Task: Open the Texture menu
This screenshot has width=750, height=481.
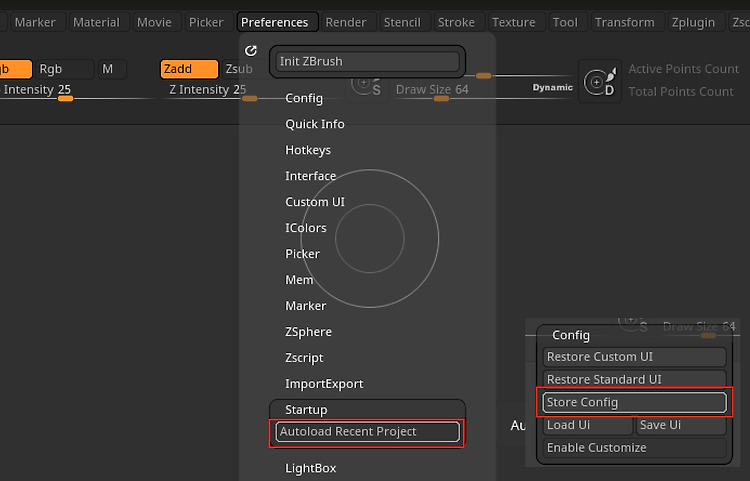Action: click(514, 22)
